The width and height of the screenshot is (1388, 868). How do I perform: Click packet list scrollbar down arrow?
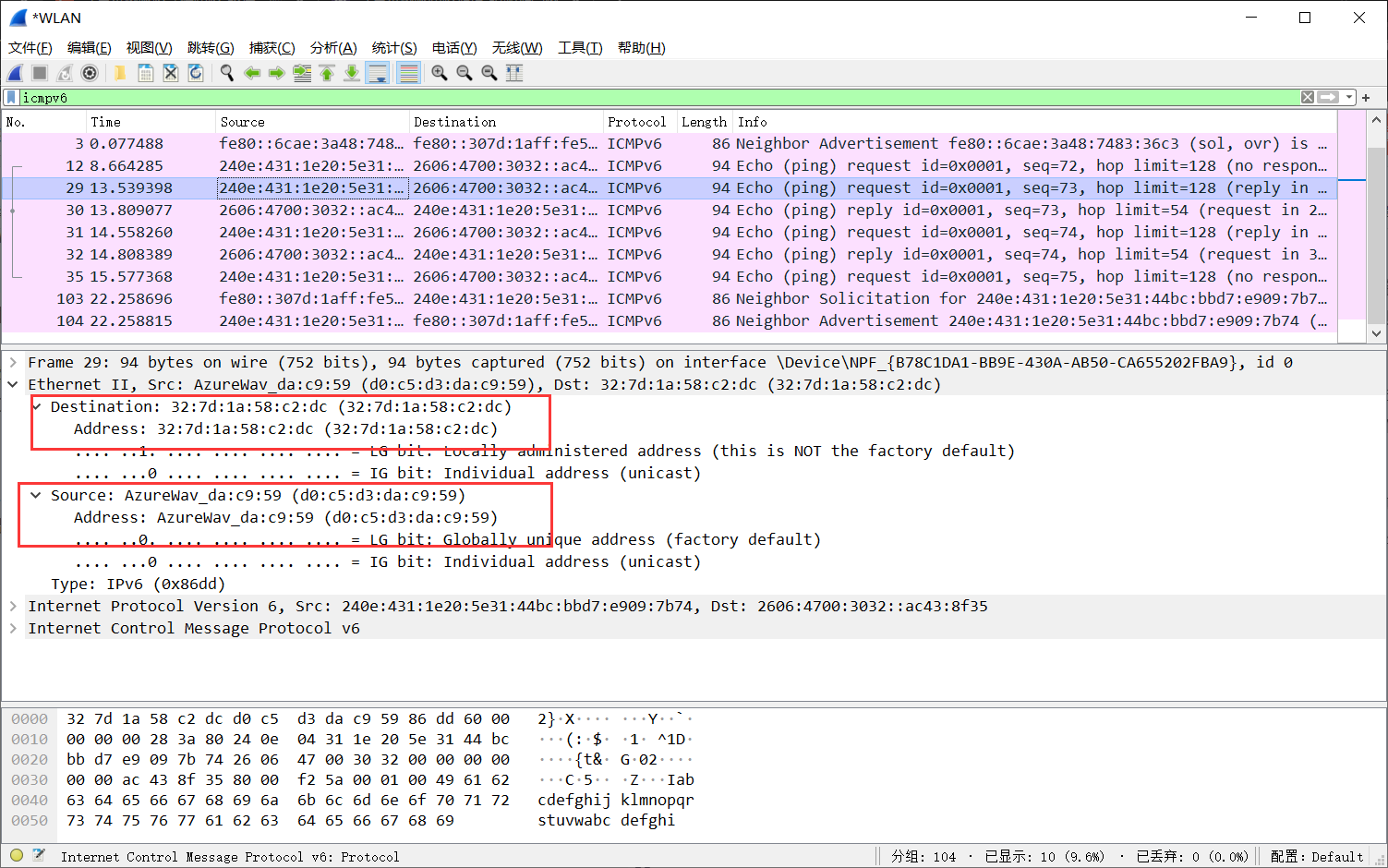pos(1376,333)
